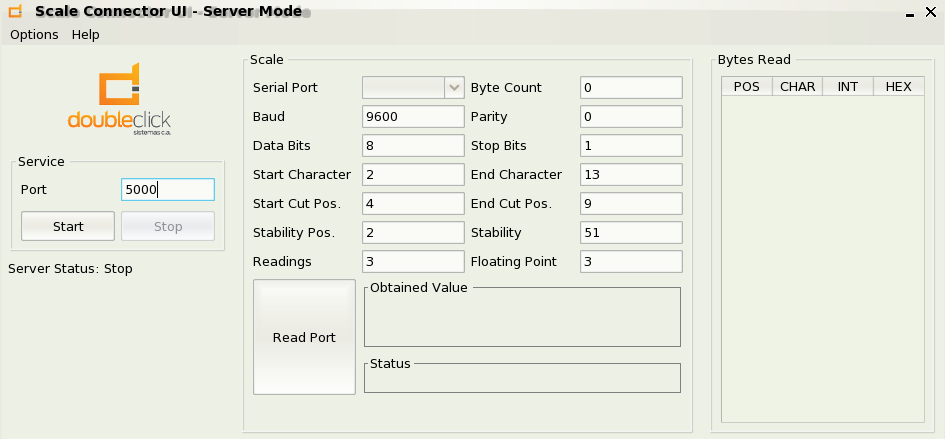
Task: Click into the Parity field
Action: click(630, 117)
